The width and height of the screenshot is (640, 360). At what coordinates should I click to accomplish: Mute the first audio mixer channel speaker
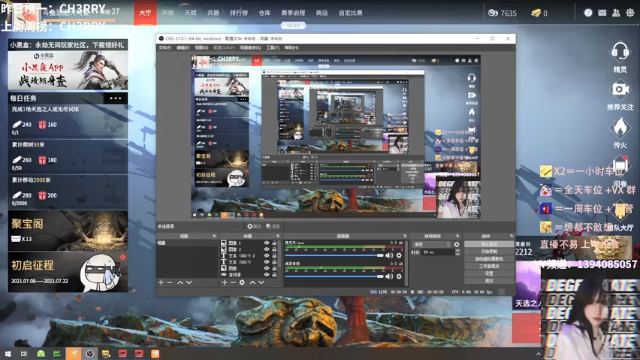coord(389,256)
